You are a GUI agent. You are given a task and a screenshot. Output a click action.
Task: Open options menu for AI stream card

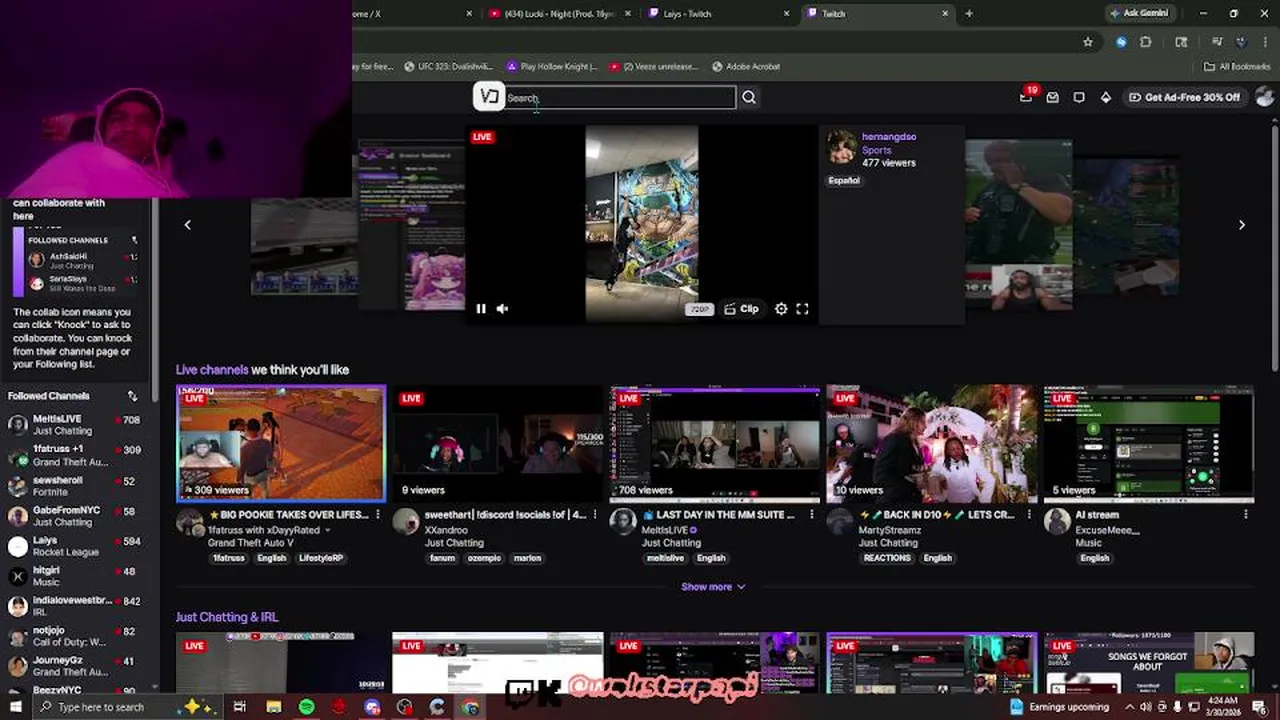(1245, 515)
